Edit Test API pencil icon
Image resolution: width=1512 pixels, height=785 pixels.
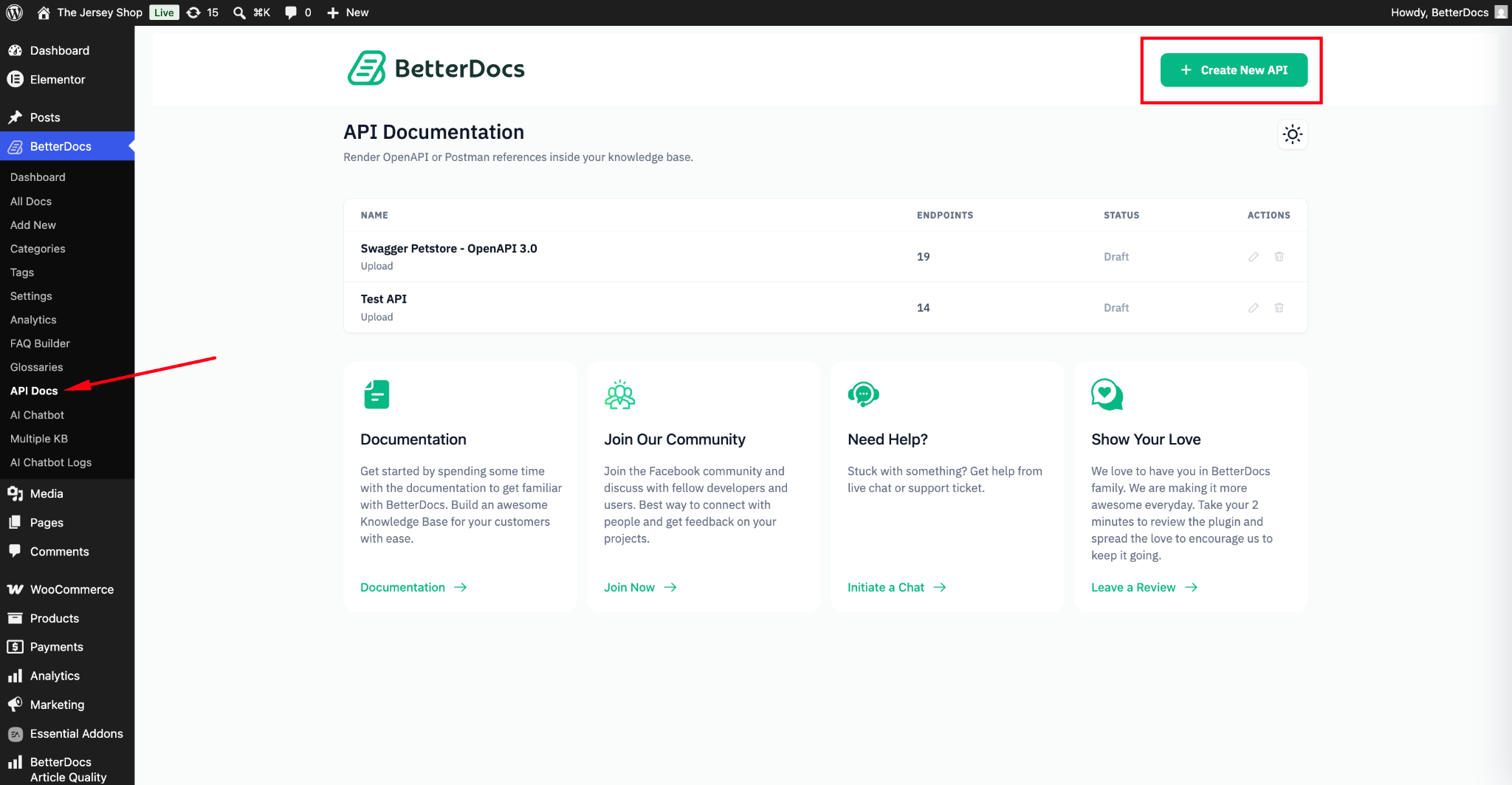coord(1253,308)
